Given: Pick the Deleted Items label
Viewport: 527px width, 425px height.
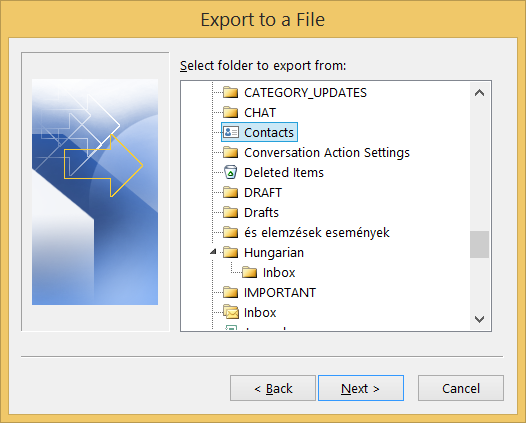Looking at the screenshot, I should (284, 172).
